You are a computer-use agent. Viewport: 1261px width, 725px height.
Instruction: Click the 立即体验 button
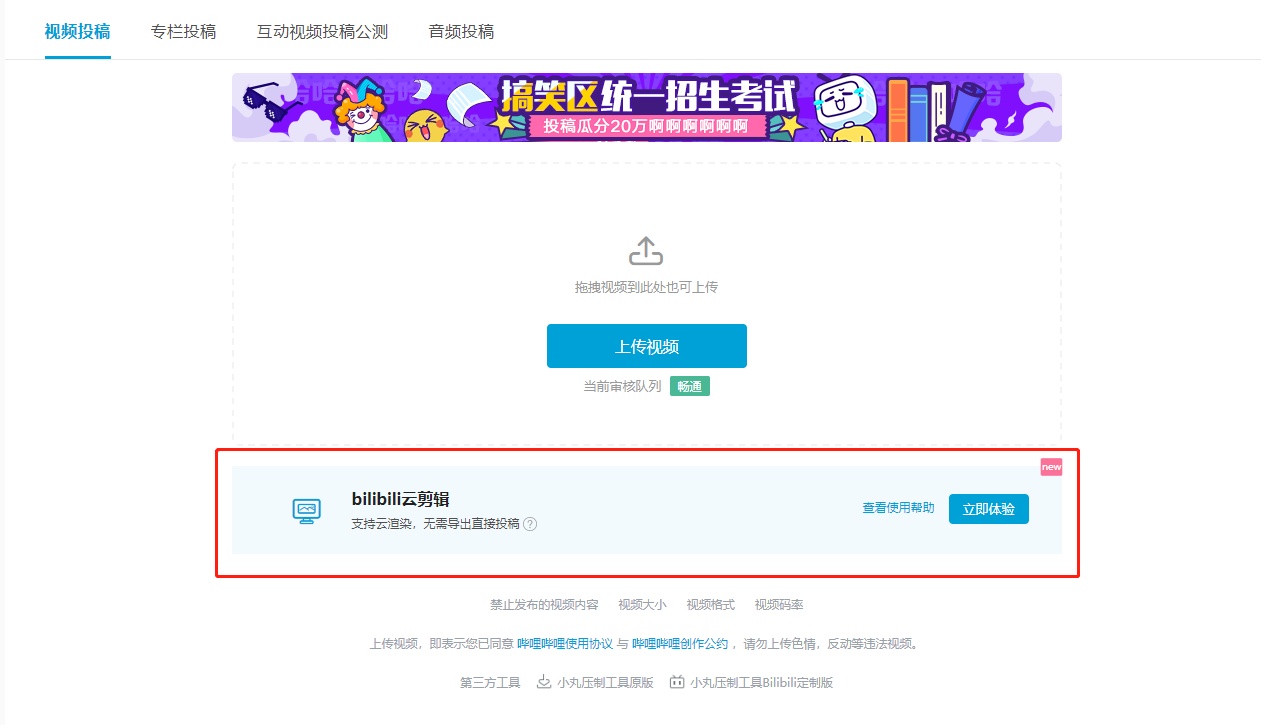pos(988,509)
